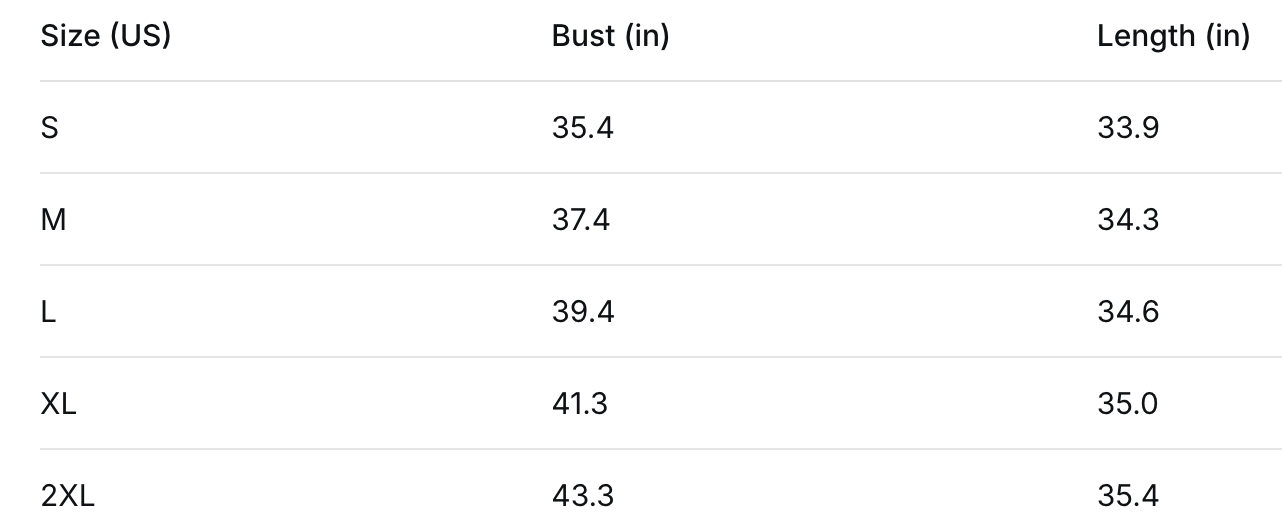Pick the length value 34.3
The height and width of the screenshot is (530, 1282).
point(1128,220)
